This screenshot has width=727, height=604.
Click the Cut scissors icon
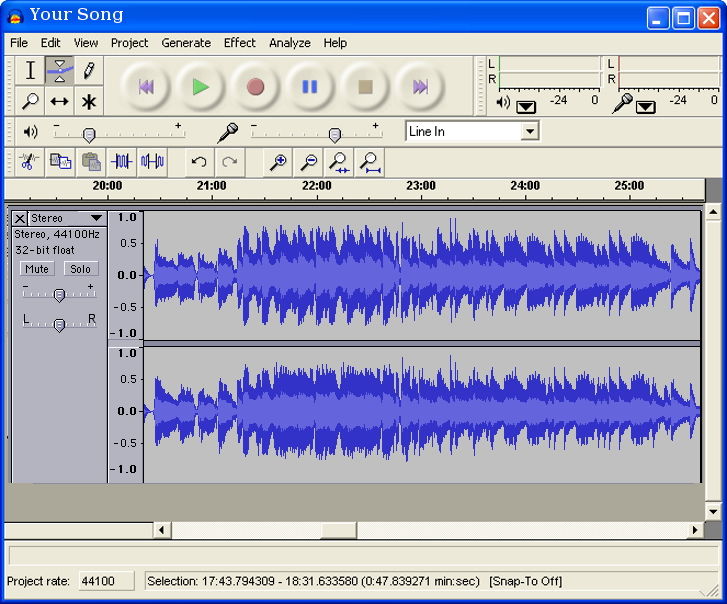(x=28, y=162)
